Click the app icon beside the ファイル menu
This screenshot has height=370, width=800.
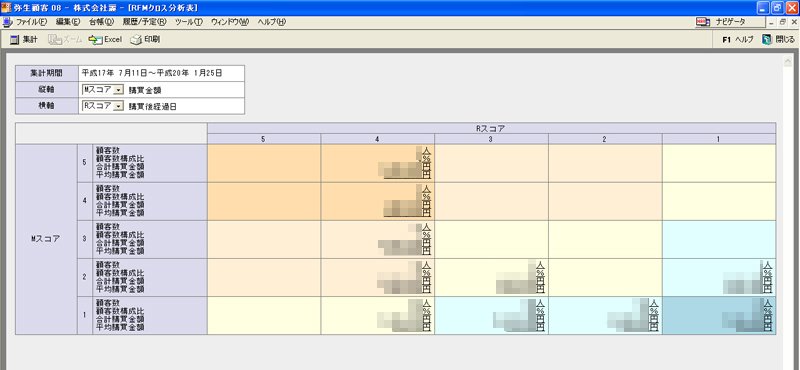pyautogui.click(x=8, y=22)
